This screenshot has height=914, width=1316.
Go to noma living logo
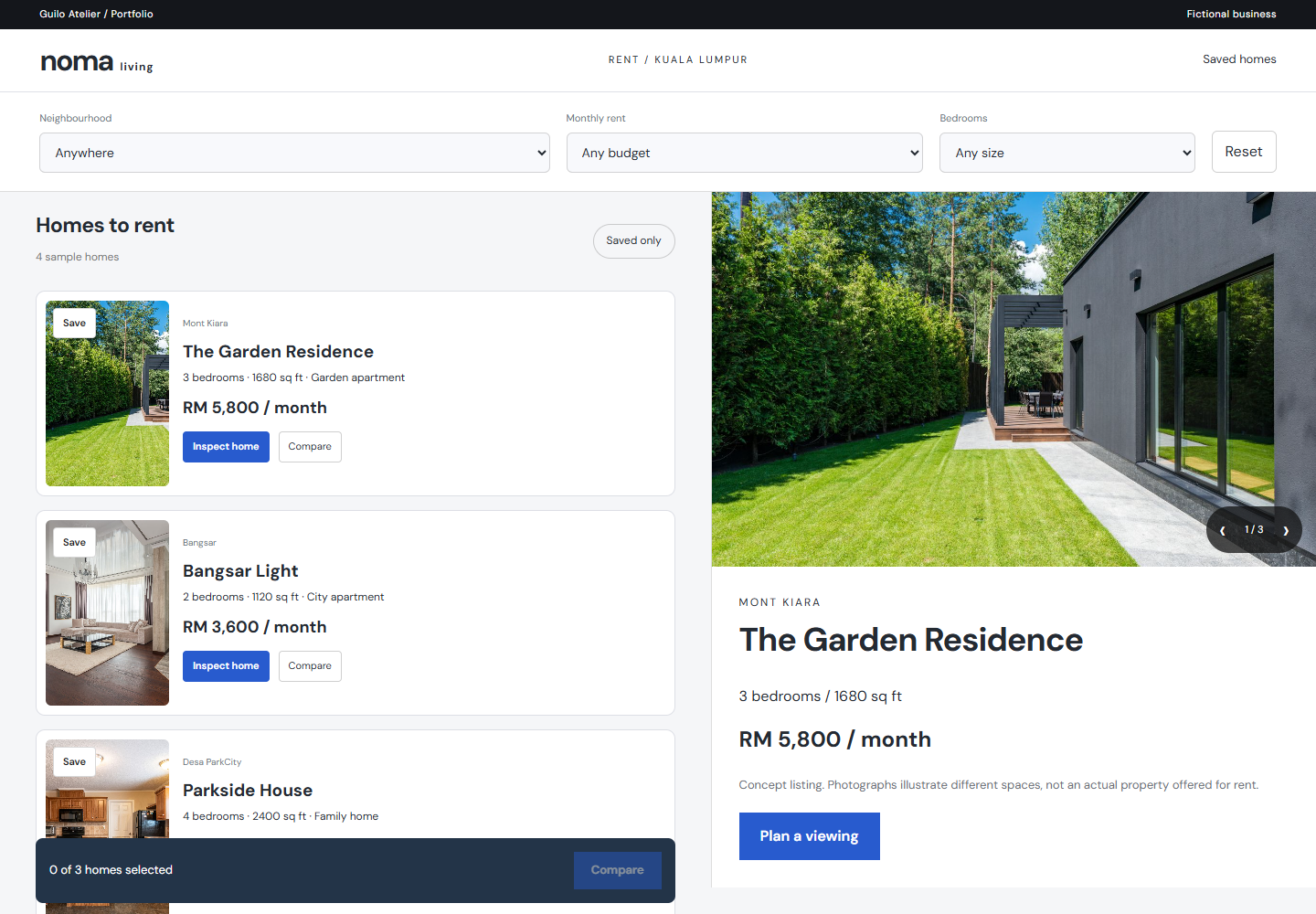click(97, 61)
